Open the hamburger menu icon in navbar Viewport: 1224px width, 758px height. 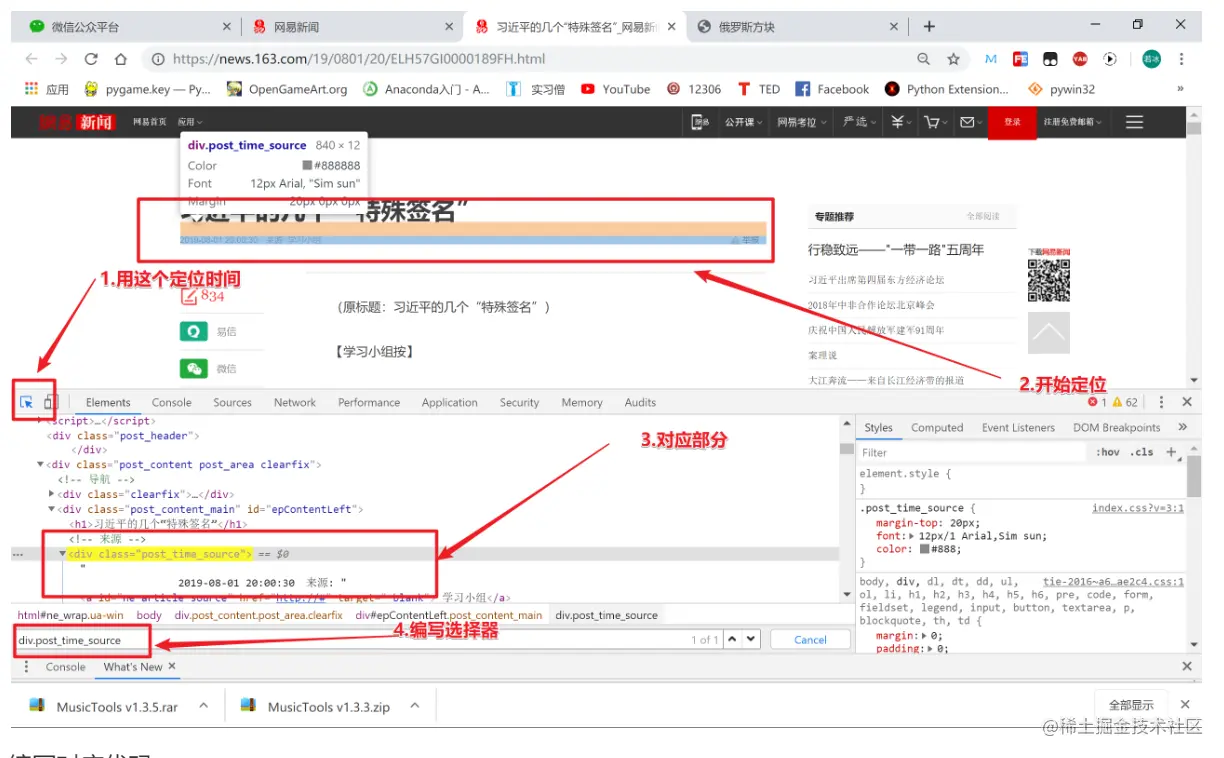[1134, 121]
